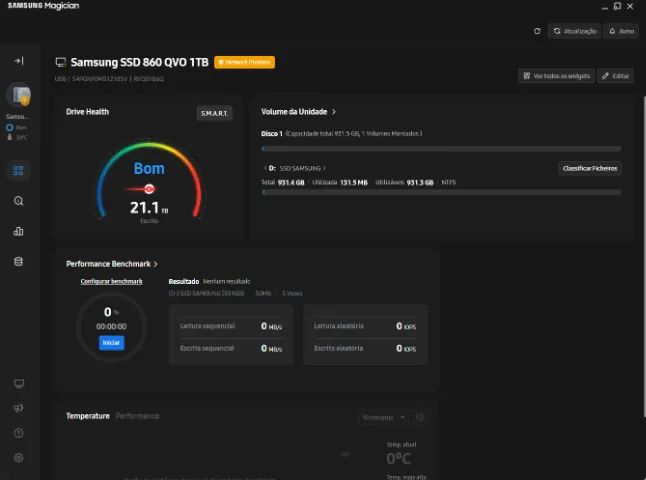Click Leitura aleatória result row
This screenshot has width=646, height=480.
coord(365,326)
